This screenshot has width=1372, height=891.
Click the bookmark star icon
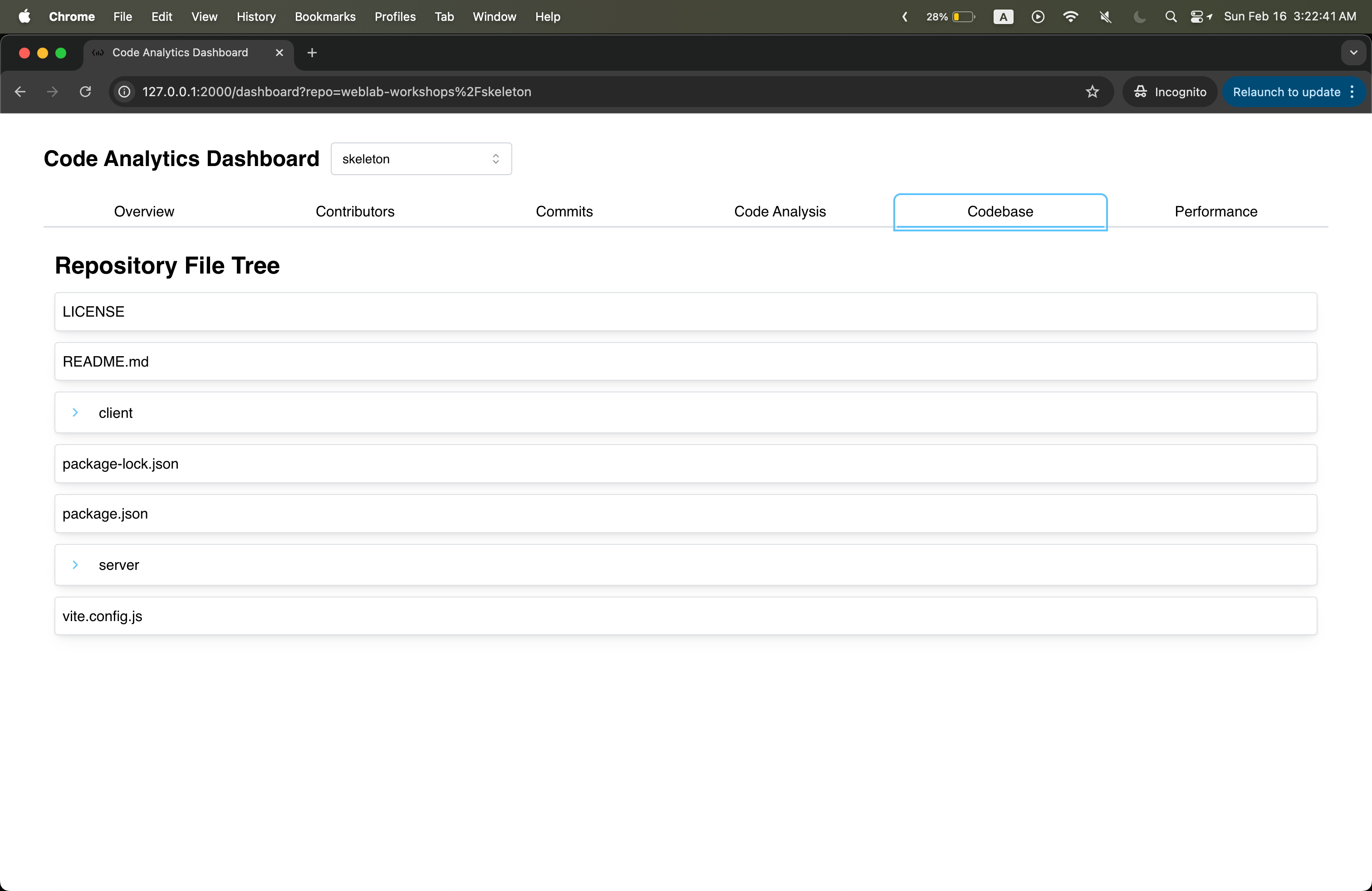(x=1092, y=92)
